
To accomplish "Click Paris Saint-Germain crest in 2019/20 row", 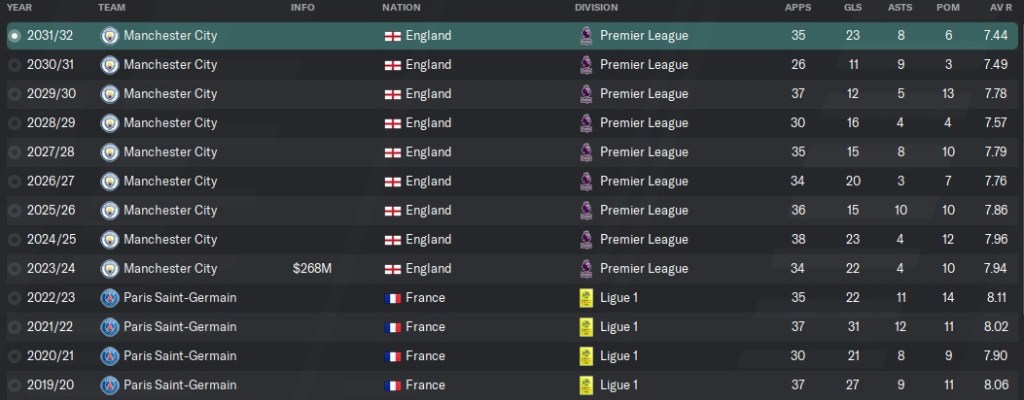I will [x=110, y=385].
